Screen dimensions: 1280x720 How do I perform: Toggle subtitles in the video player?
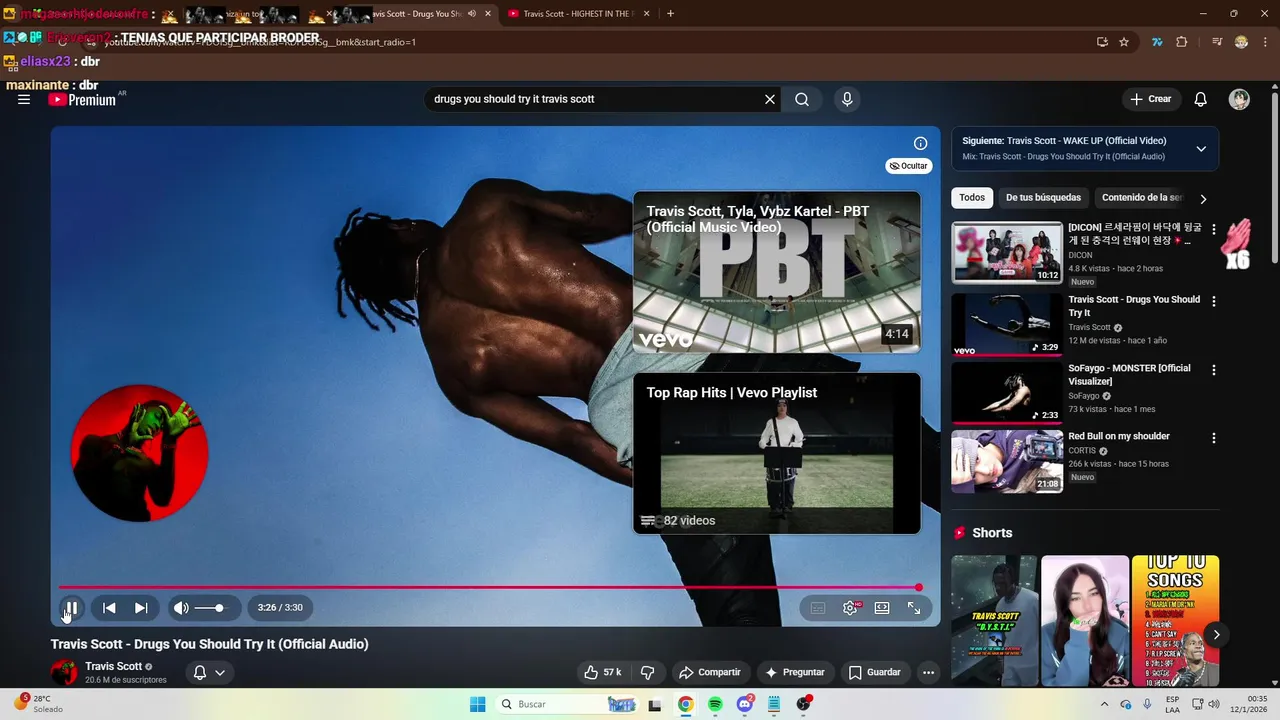[x=818, y=608]
